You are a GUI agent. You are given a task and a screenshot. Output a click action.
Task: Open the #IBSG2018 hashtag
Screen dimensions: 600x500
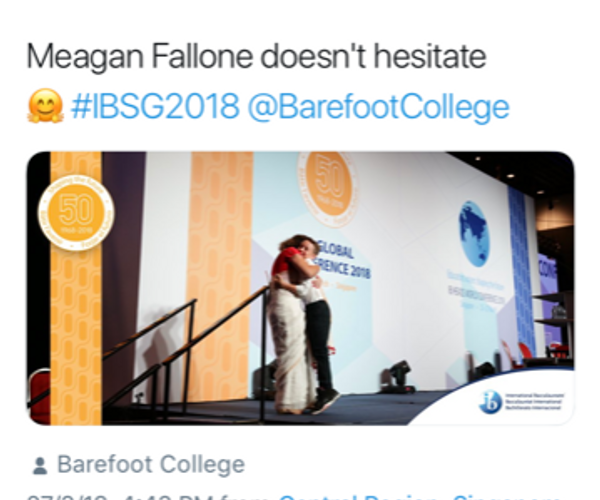(154, 107)
